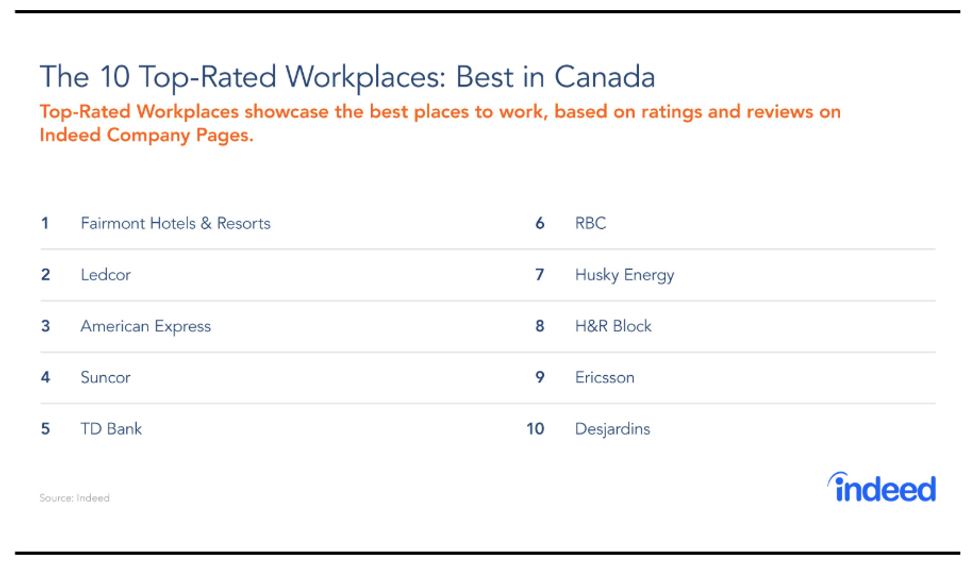Click rank number 6
The image size is (980, 565).
click(540, 223)
